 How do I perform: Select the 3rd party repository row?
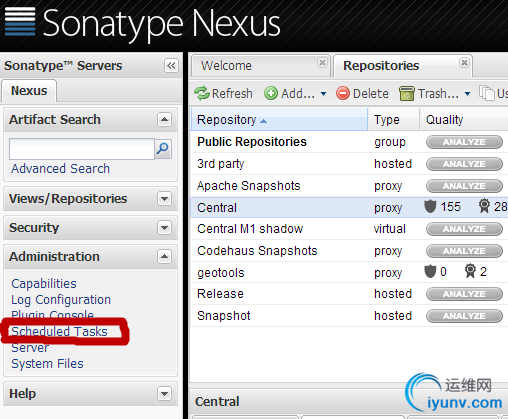pos(349,164)
